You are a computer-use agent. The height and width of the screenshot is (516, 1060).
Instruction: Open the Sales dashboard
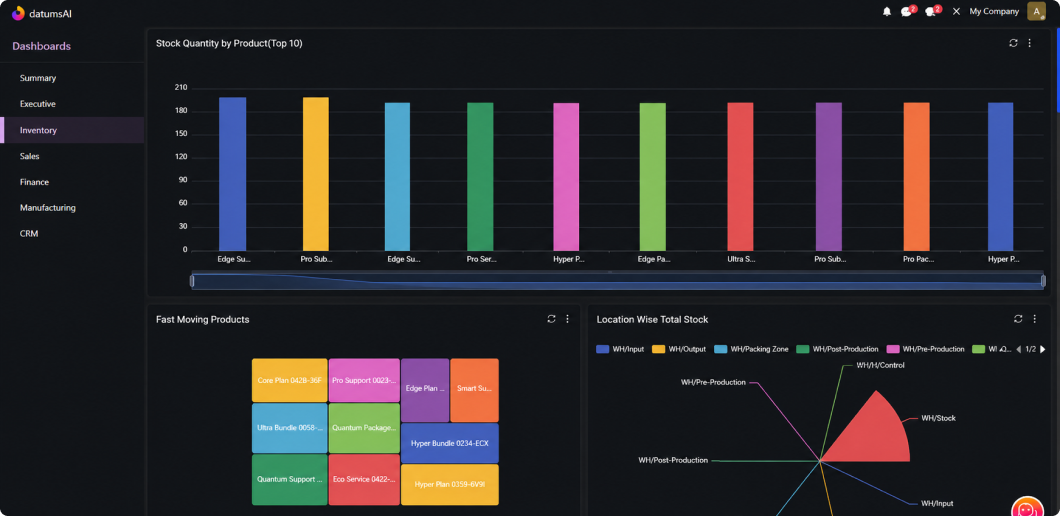[x=72, y=156]
